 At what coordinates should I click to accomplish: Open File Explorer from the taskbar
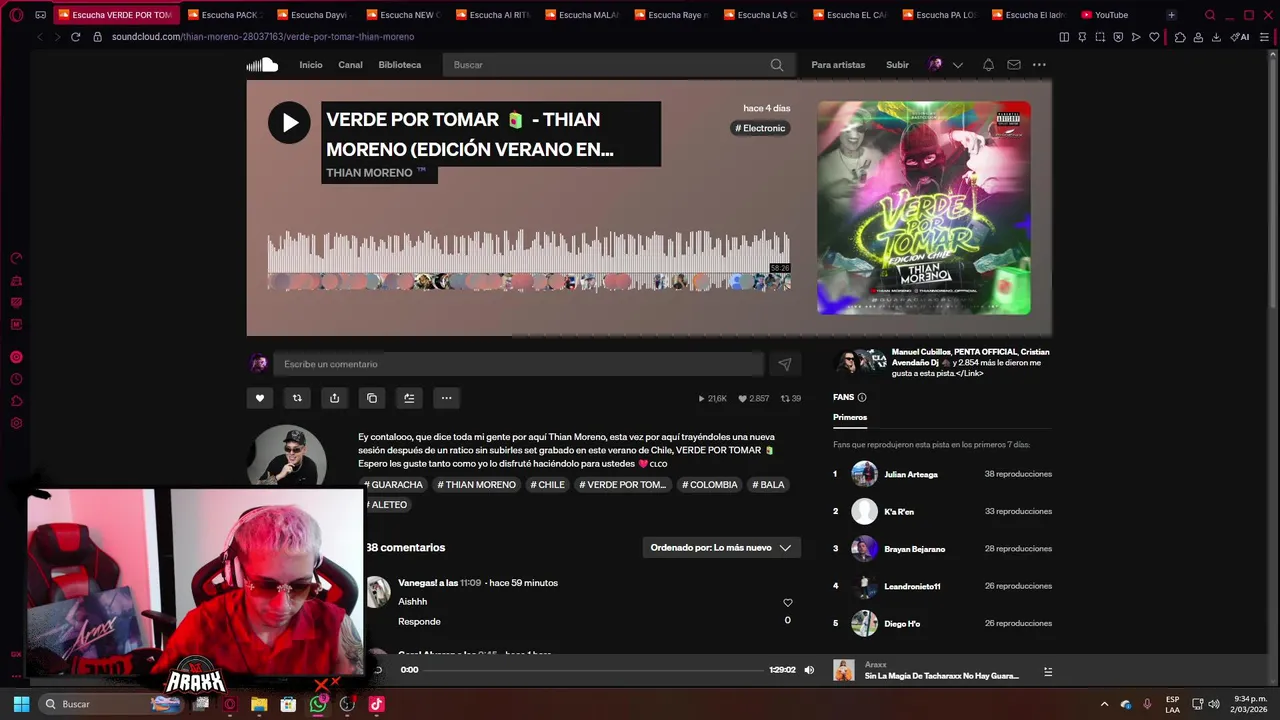point(259,704)
